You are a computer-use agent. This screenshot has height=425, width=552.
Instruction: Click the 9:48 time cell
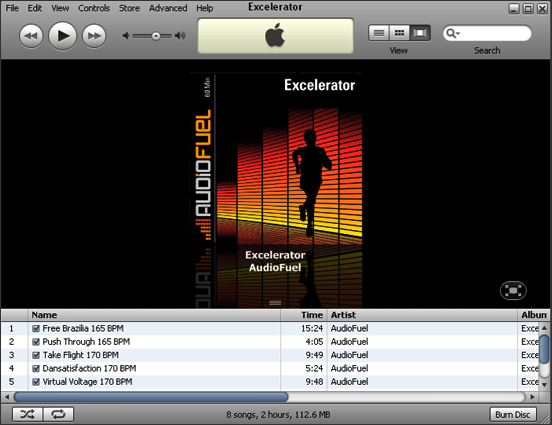(x=314, y=382)
